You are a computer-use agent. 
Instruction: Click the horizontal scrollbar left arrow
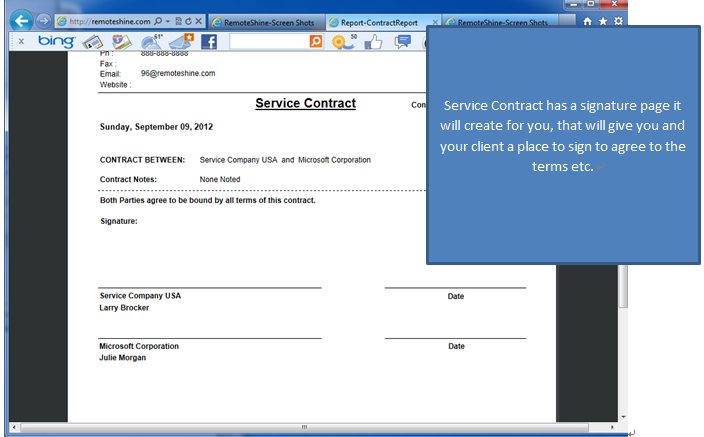click(x=14, y=427)
